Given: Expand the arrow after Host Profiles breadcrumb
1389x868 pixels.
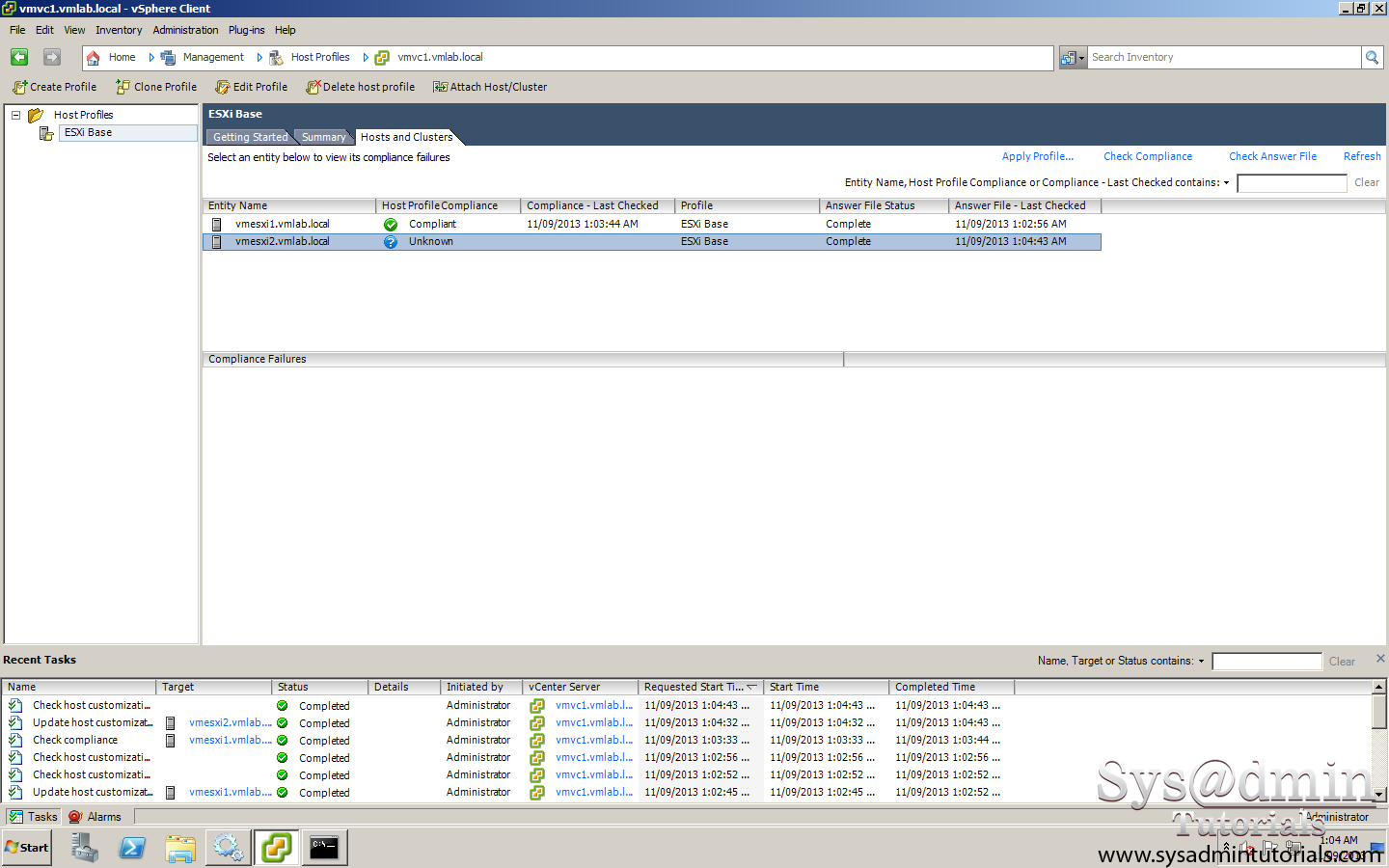Looking at the screenshot, I should pyautogui.click(x=366, y=58).
